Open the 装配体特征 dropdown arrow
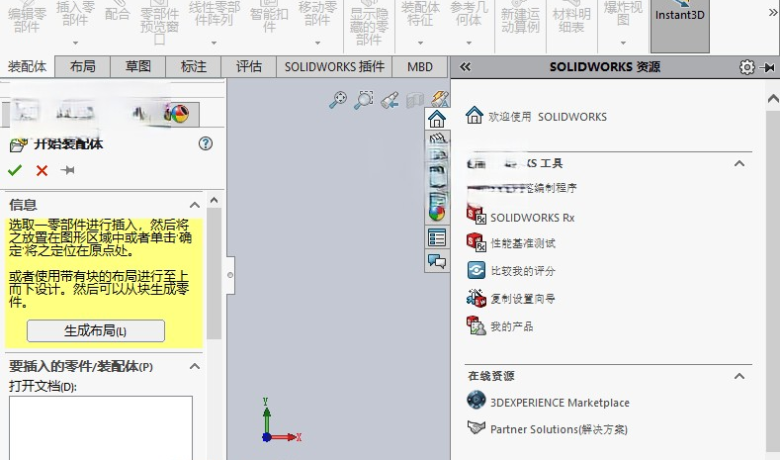The width and height of the screenshot is (780, 460). pos(420,43)
